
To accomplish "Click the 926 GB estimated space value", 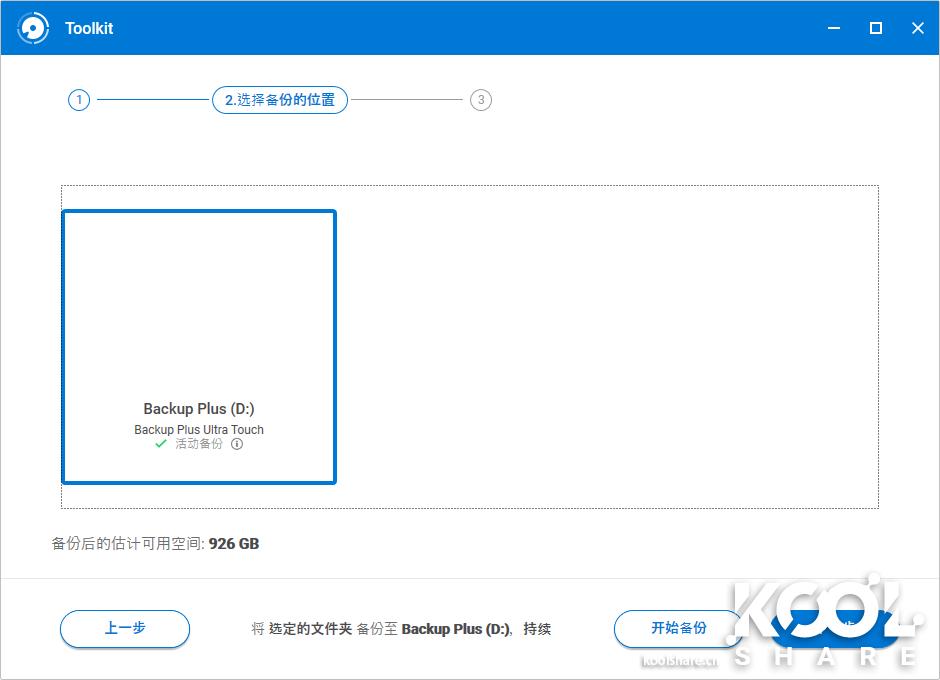I will tap(232, 544).
